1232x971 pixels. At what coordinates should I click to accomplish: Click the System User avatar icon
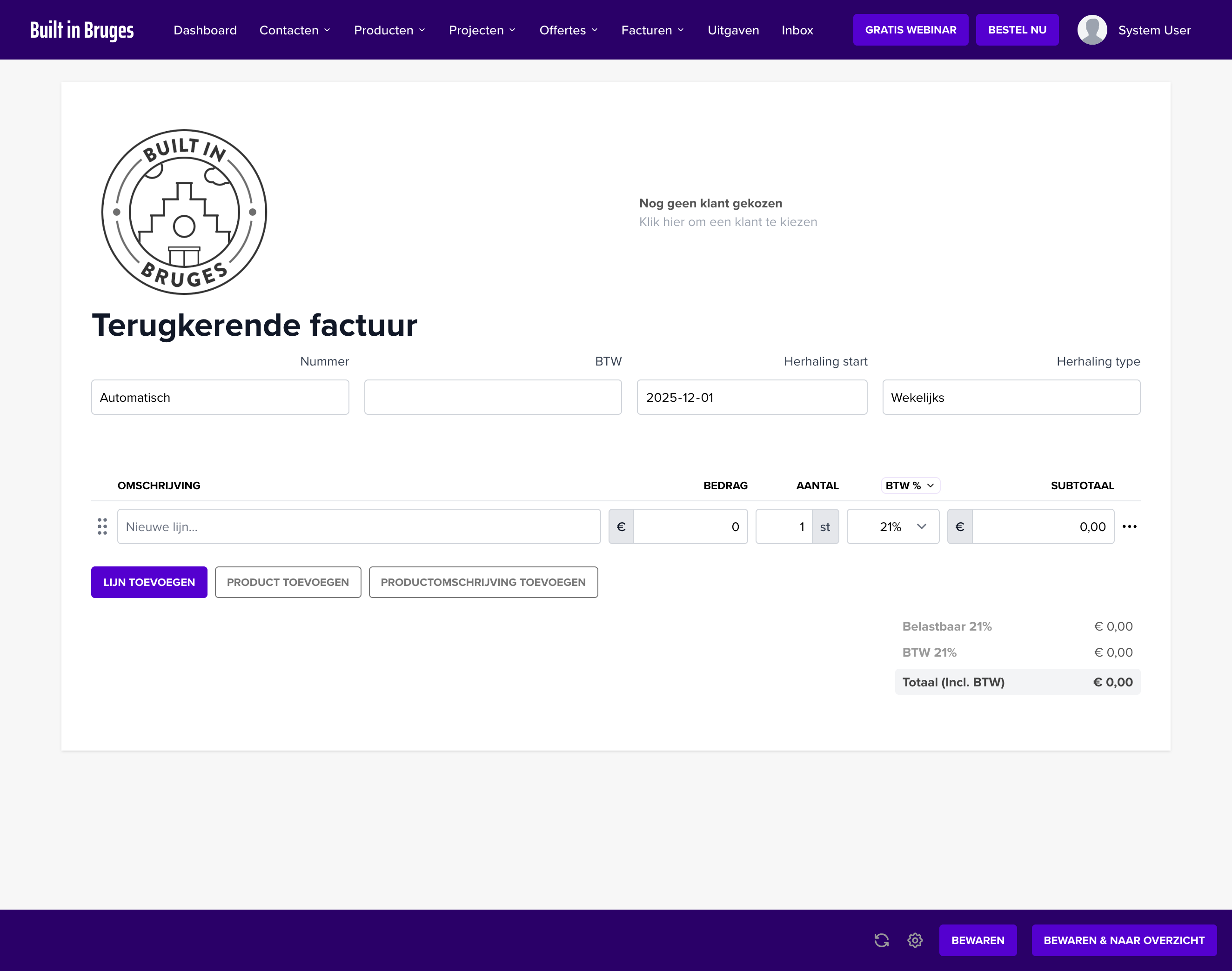click(x=1091, y=30)
